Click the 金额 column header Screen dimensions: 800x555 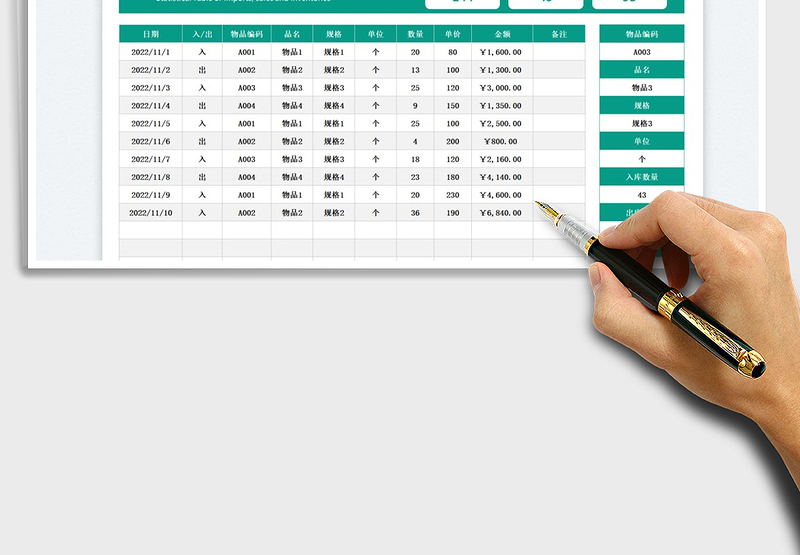click(501, 34)
